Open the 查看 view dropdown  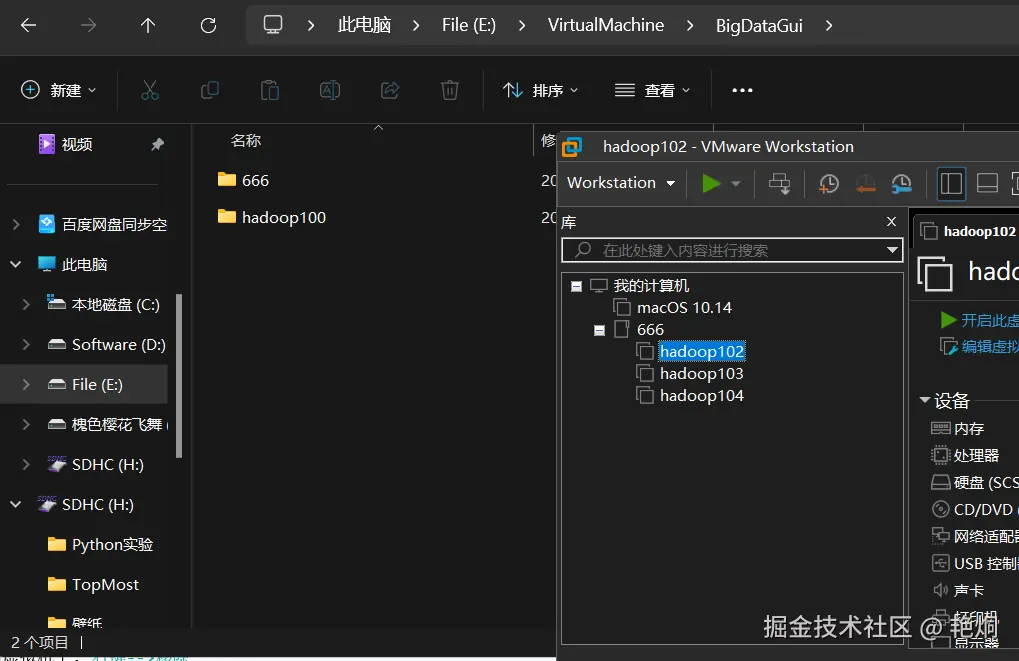click(x=652, y=90)
